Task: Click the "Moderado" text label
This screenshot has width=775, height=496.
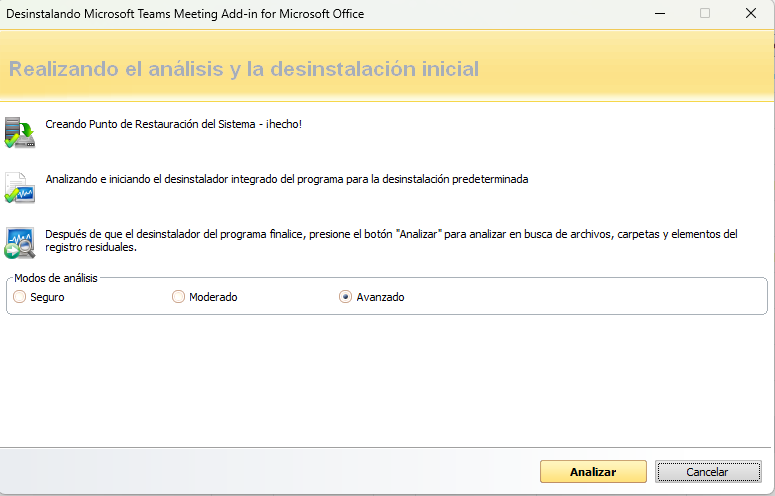Action: [213, 297]
